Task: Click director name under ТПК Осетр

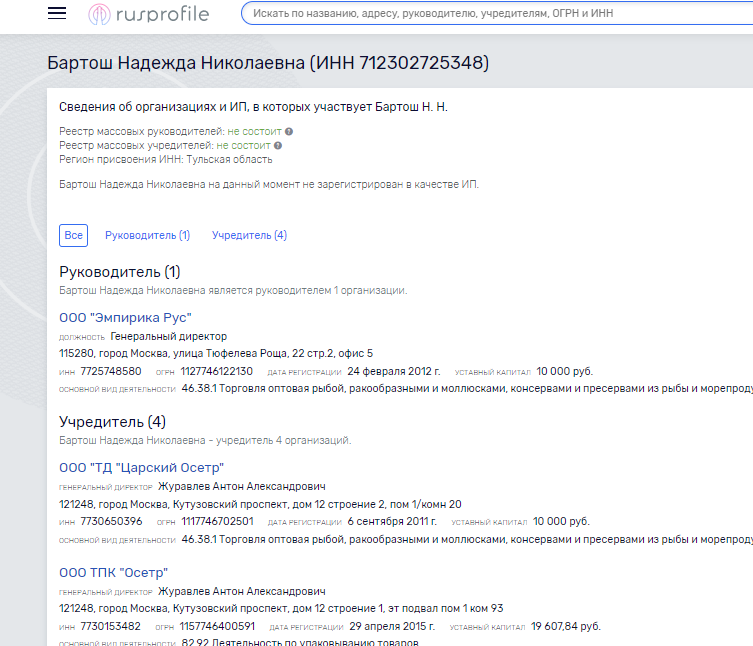Action: 242,591
